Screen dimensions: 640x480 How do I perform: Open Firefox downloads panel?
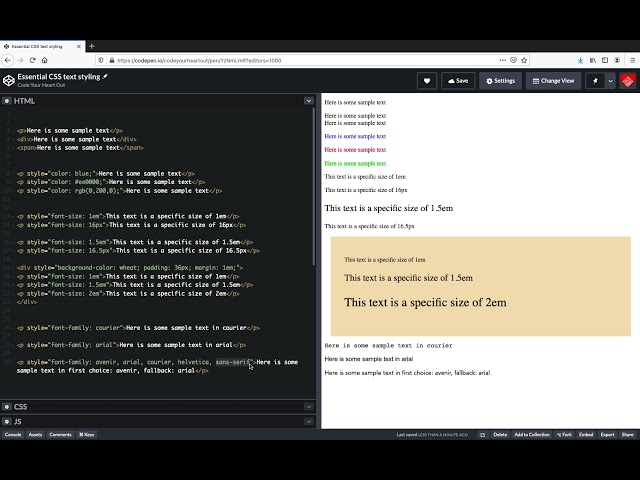[x=580, y=60]
